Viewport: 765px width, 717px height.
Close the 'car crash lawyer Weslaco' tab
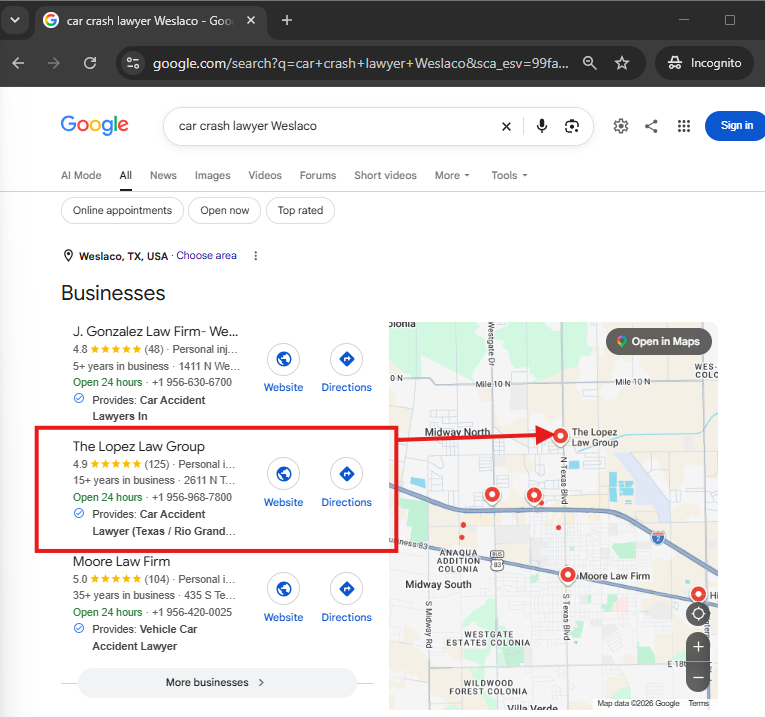tap(251, 20)
